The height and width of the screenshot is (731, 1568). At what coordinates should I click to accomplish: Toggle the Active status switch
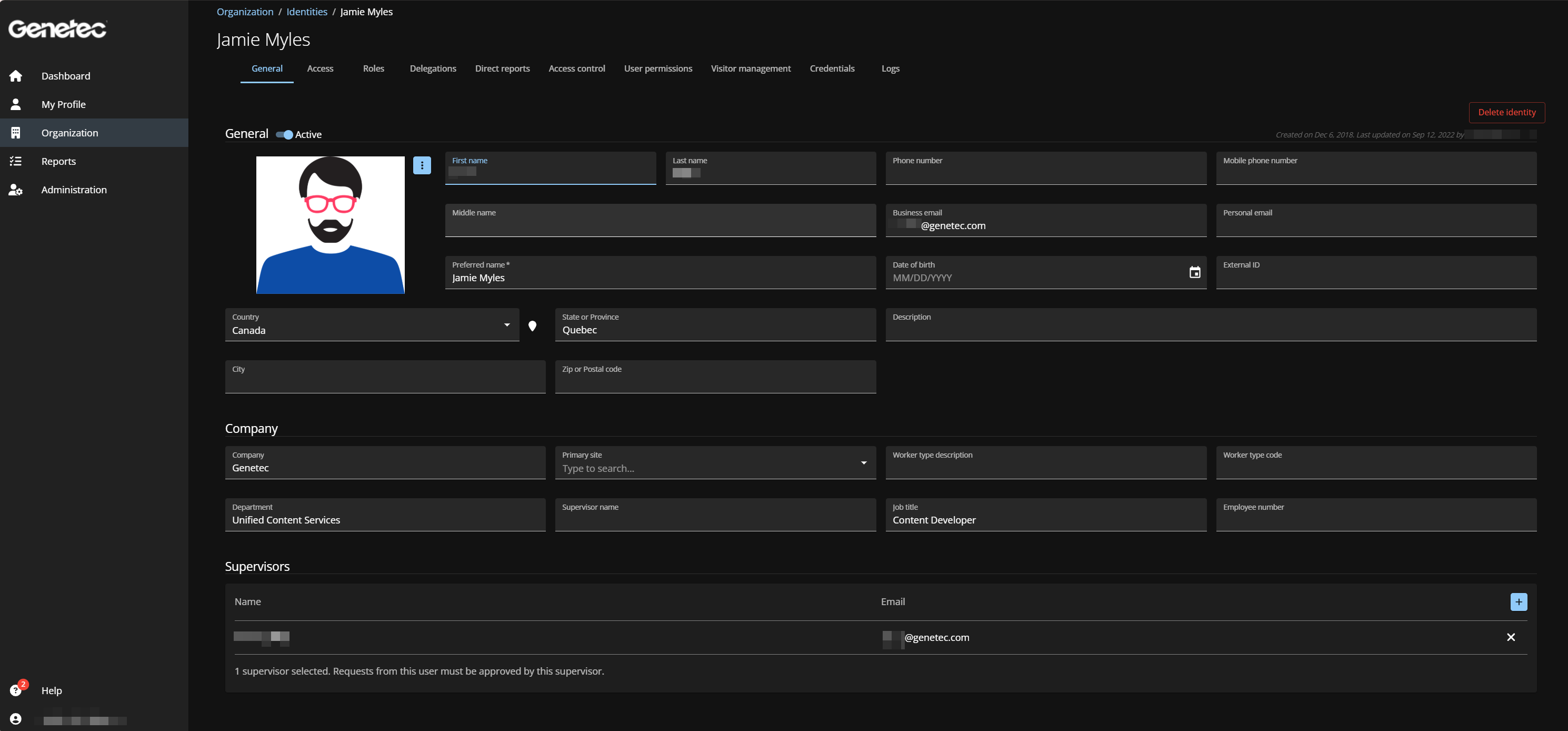[284, 135]
